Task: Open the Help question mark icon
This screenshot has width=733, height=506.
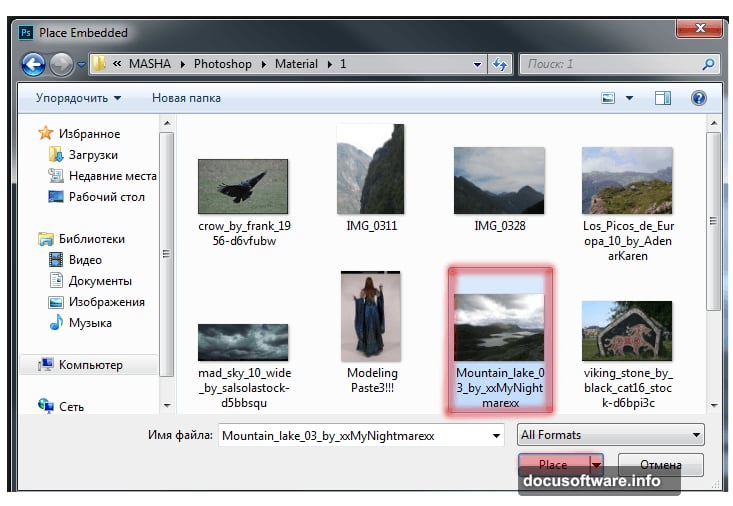Action: pos(698,98)
